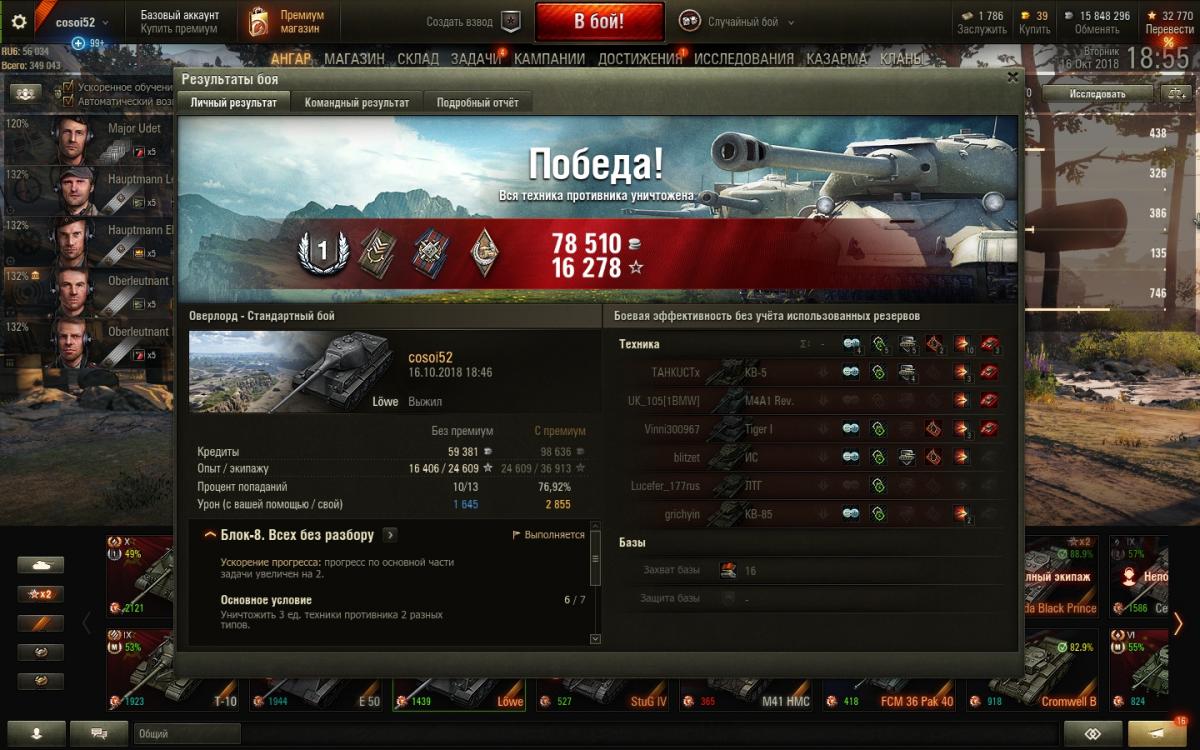1200x750 pixels.
Task: Open the notifications icon in bottom corner
Action: 1159,733
